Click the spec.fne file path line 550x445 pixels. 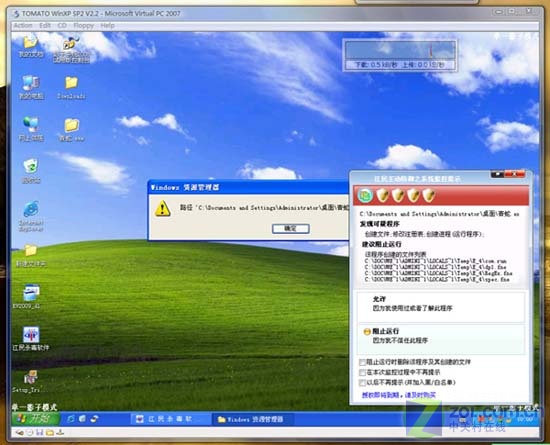pos(436,279)
